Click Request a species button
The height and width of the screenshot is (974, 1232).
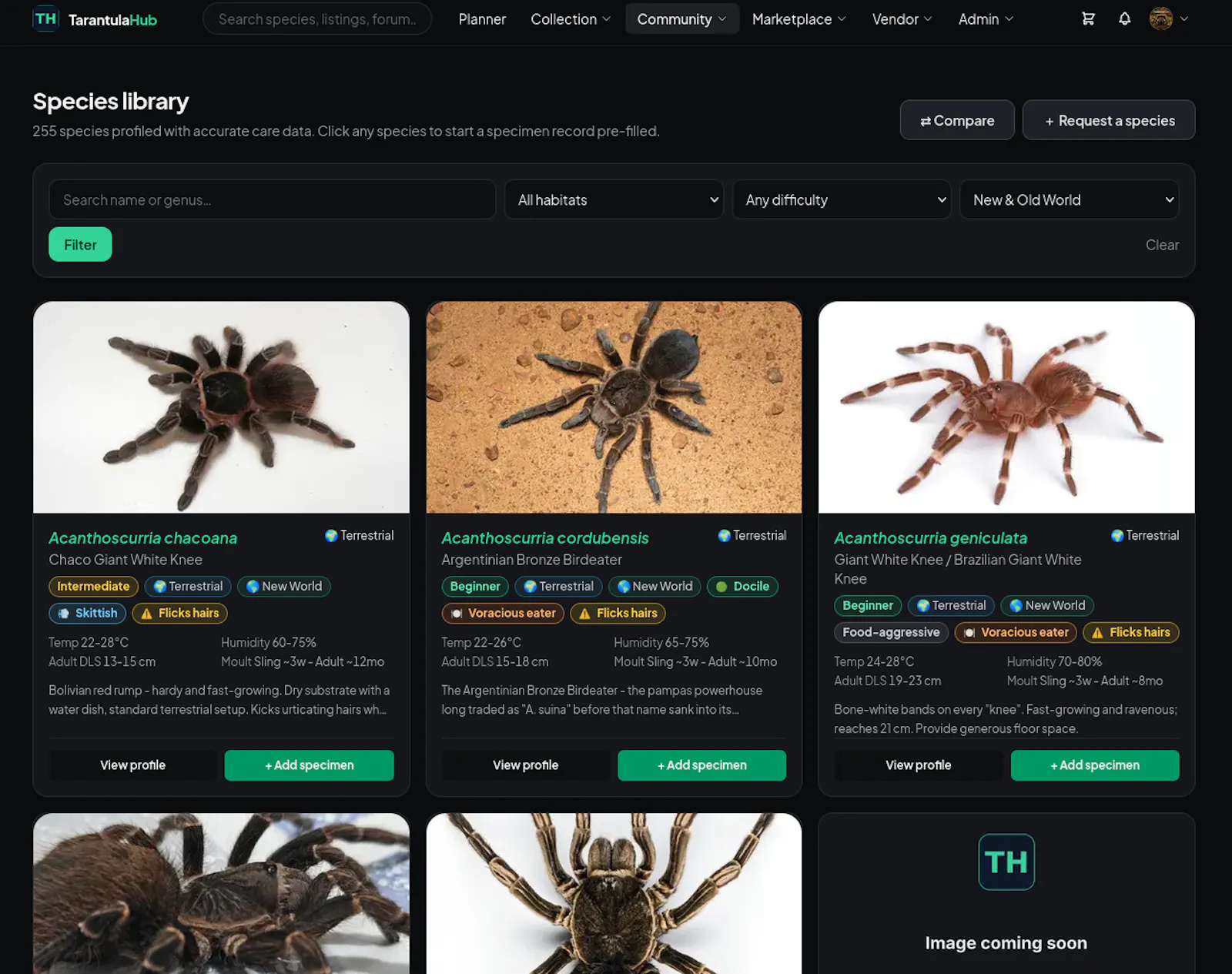tap(1109, 120)
